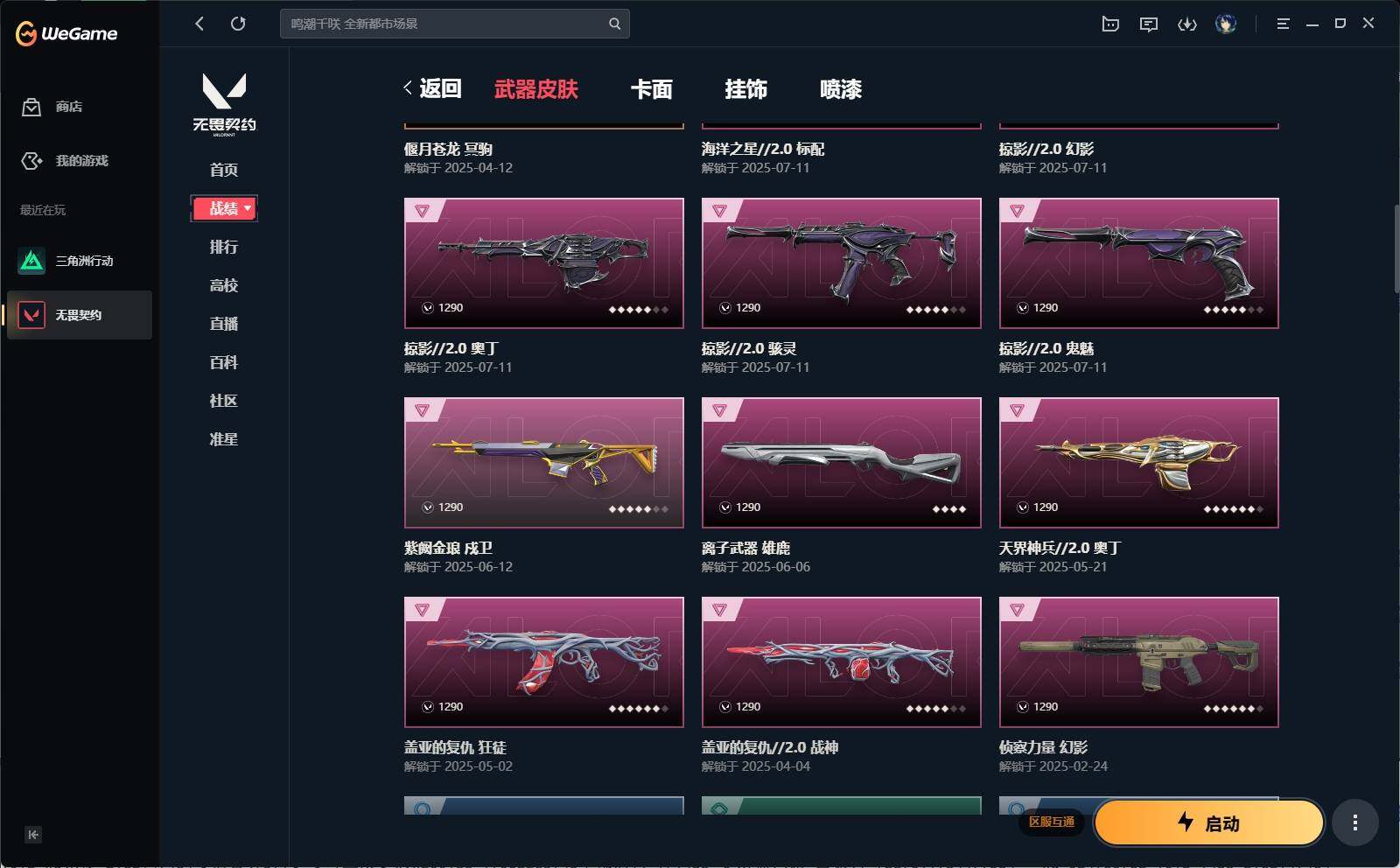Open the folder icon in top bar
This screenshot has height=868, width=1400.
coord(1110,24)
